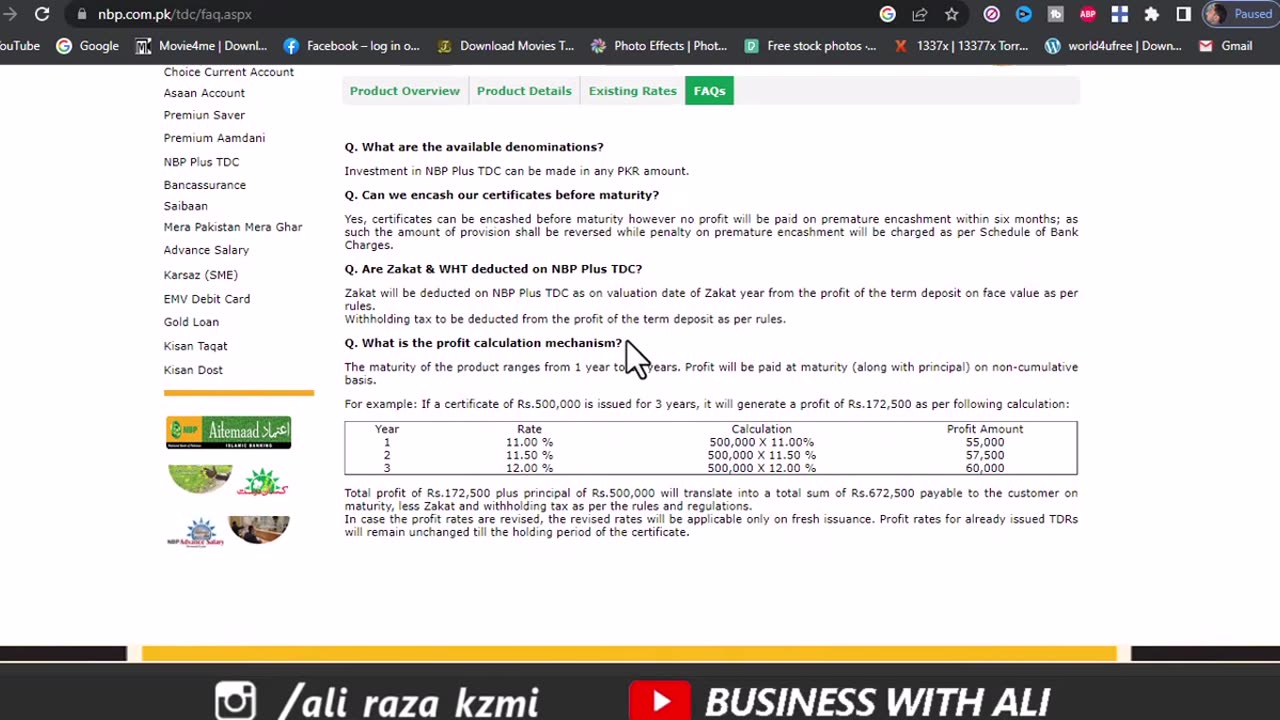Open the 1337x Torrent bookmark
The image size is (1280, 720).
coord(961,46)
